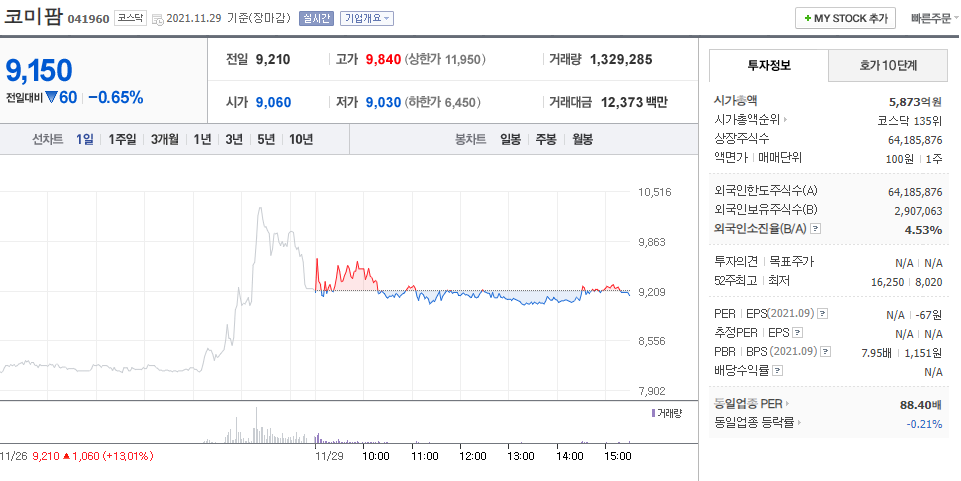Click the blue down-triangle change indicator
Screen dimensions: 961x481
click(51, 97)
